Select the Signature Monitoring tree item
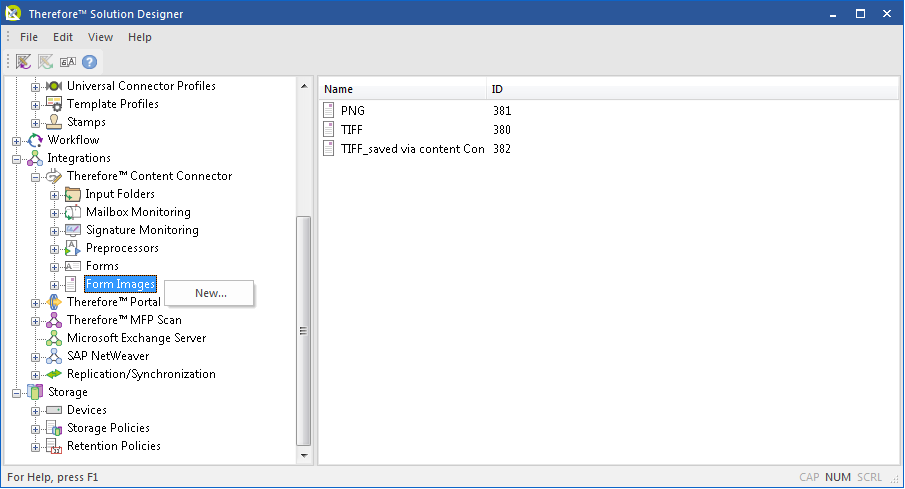Viewport: 905px width, 489px height. point(142,230)
